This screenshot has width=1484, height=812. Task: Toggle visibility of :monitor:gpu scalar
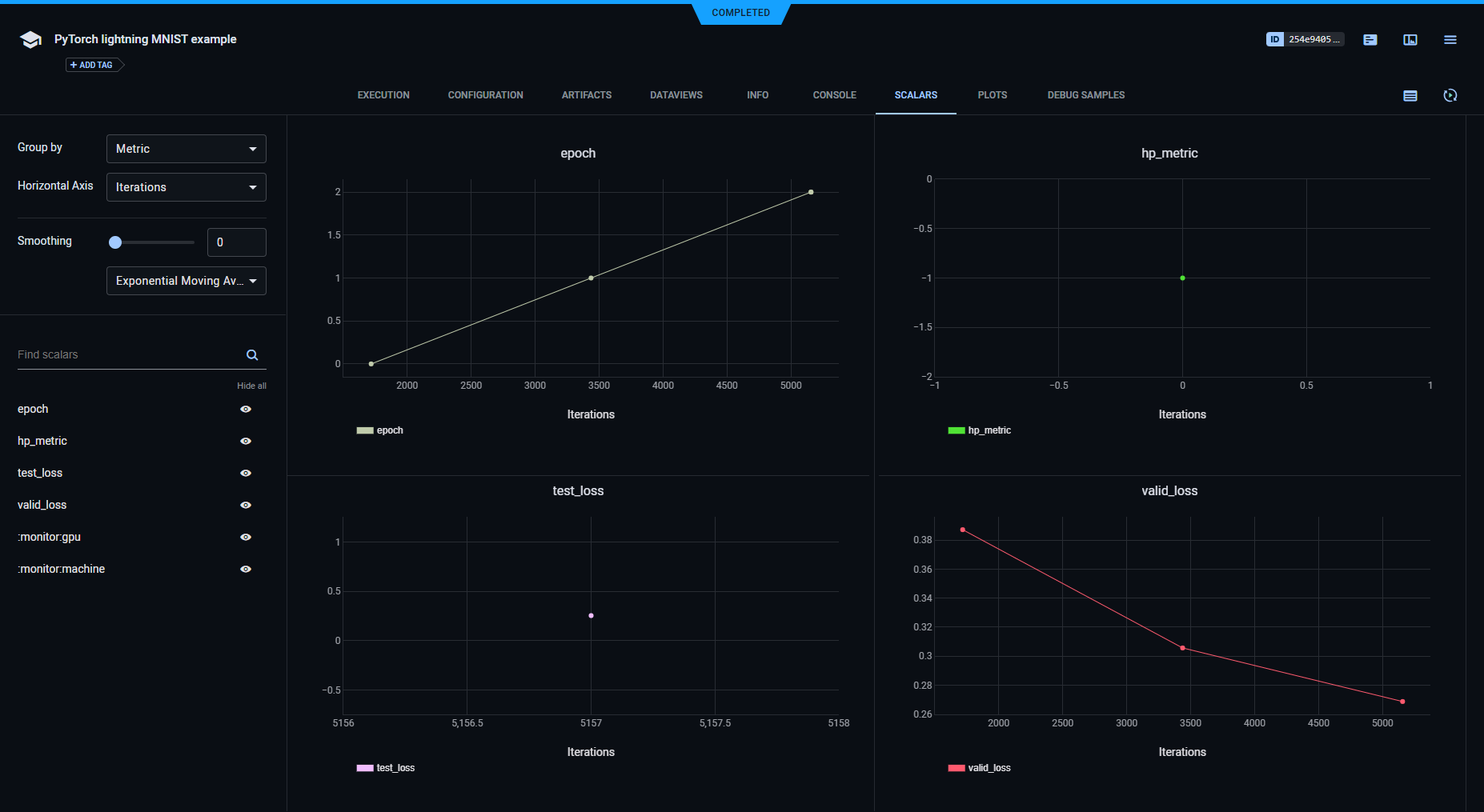[246, 538]
